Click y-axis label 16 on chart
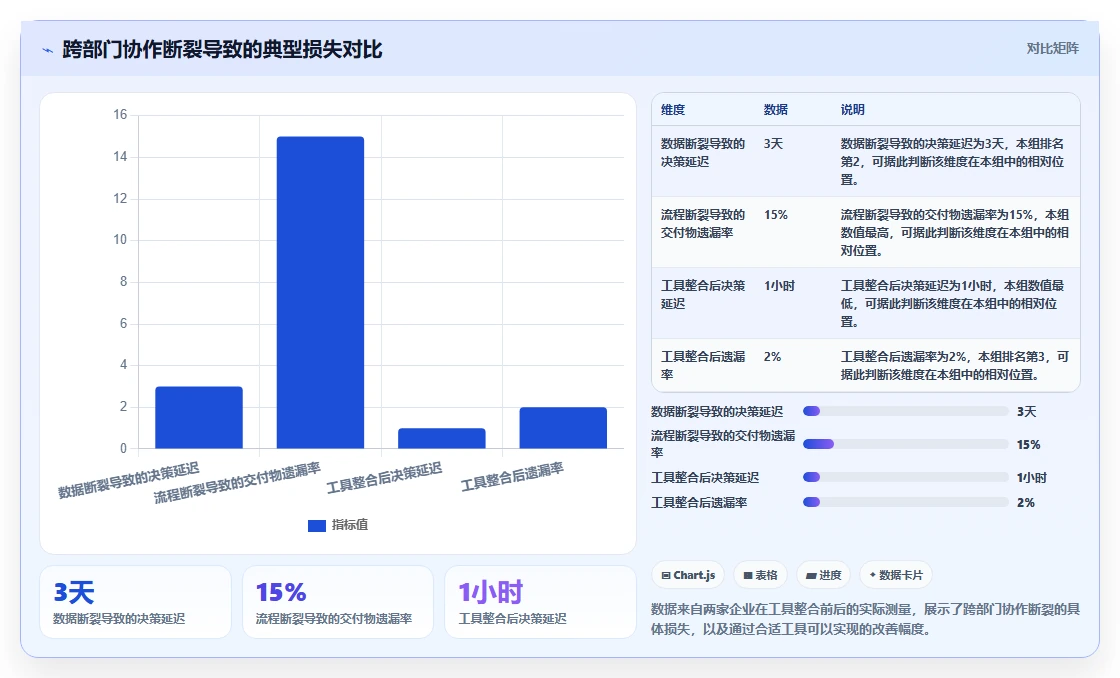Image resolution: width=1120 pixels, height=678 pixels. tap(120, 114)
